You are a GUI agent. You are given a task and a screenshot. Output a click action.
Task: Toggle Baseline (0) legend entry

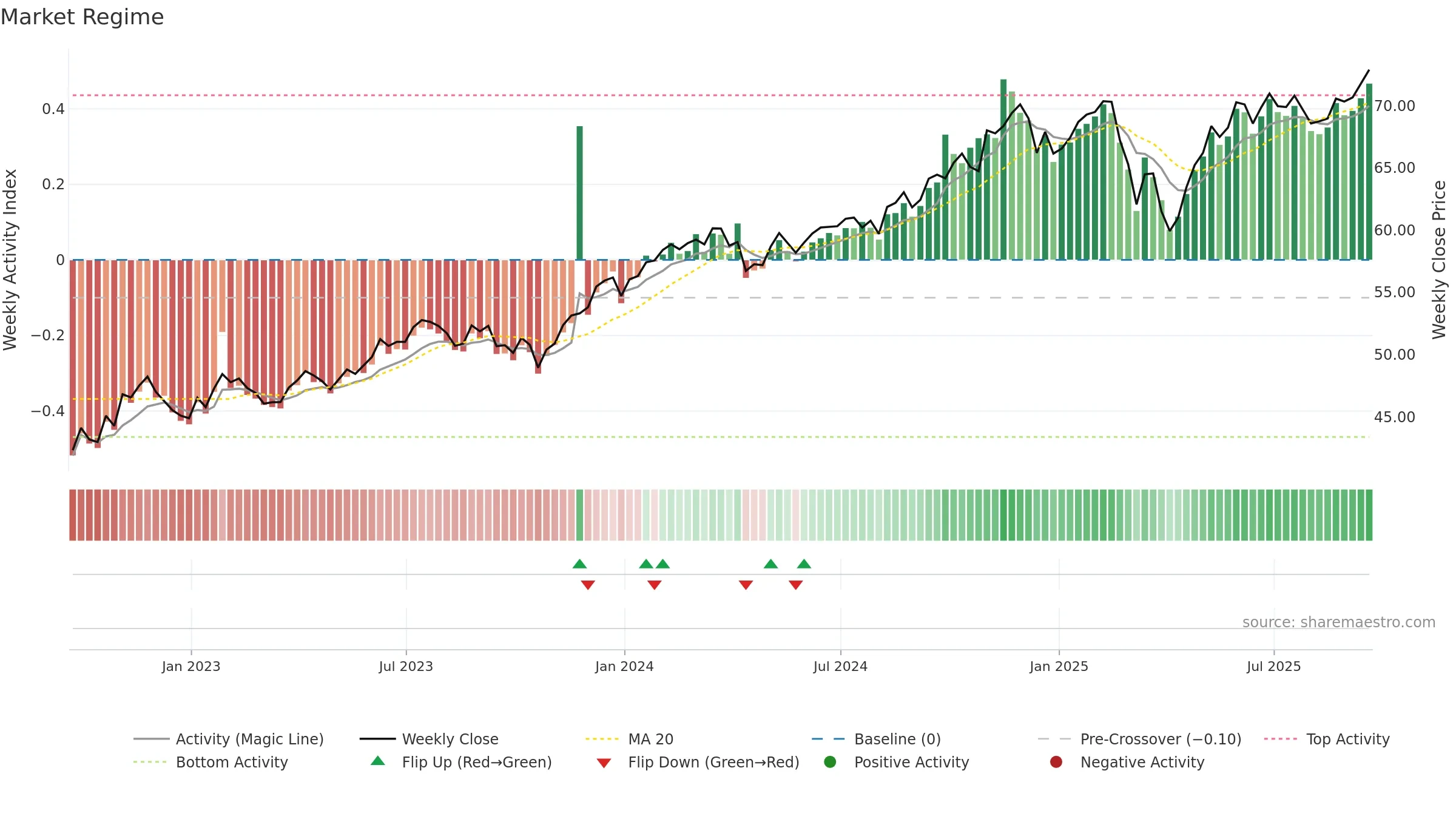tap(876, 739)
